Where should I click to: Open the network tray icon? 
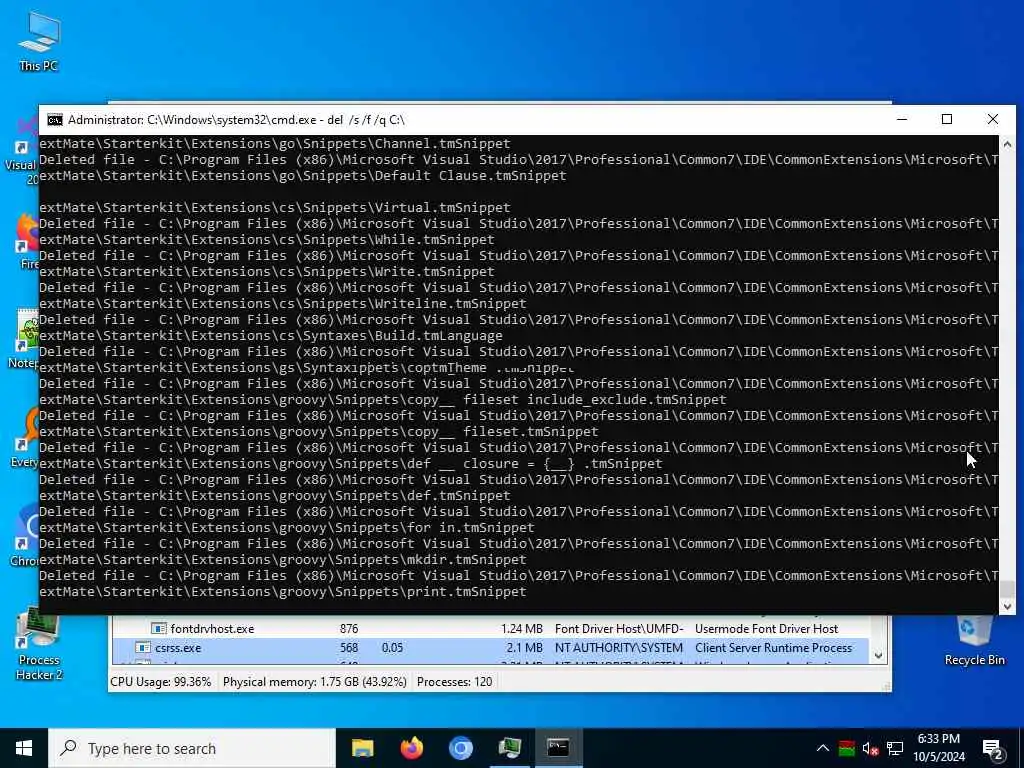coord(895,748)
